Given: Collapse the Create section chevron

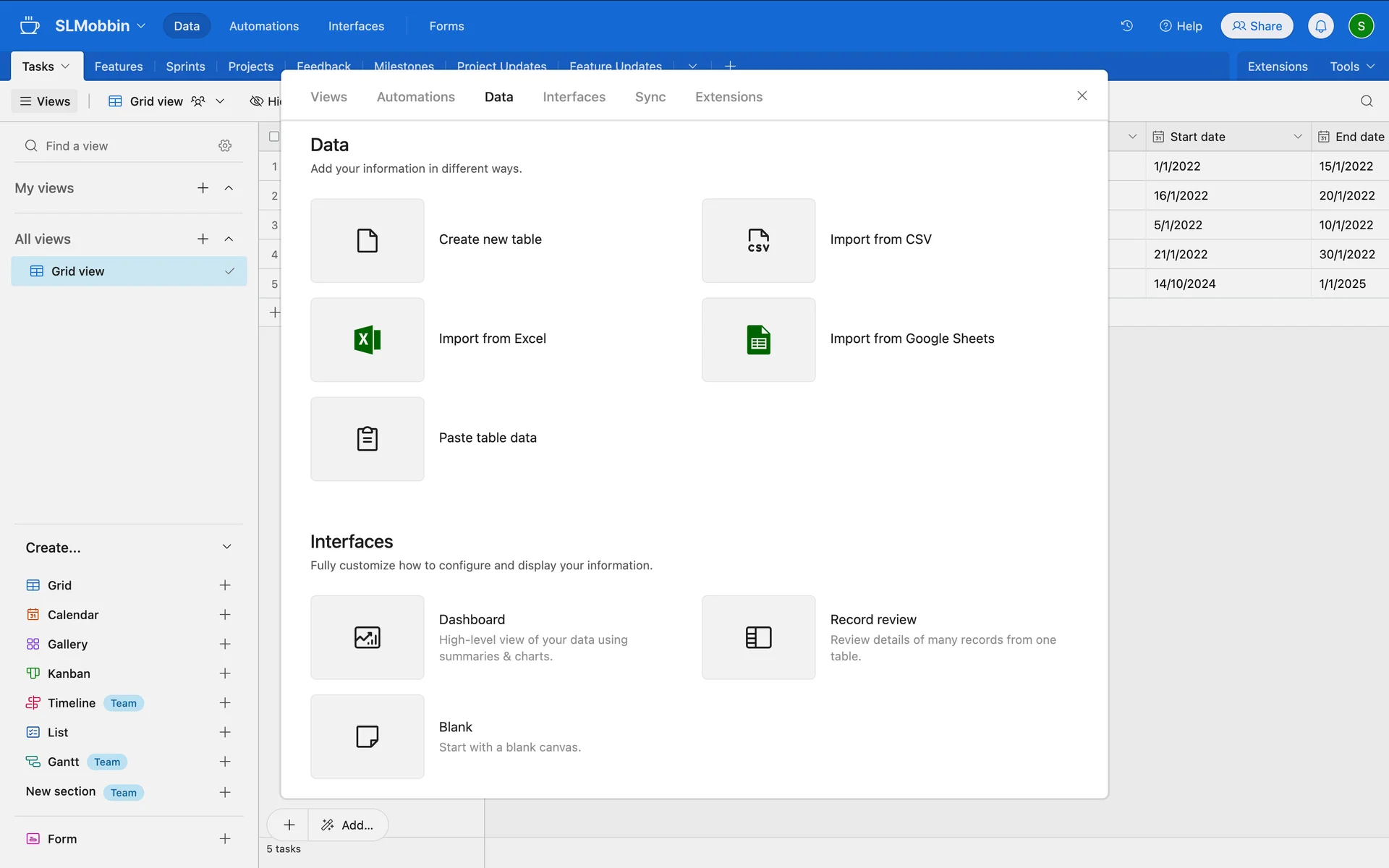Looking at the screenshot, I should (x=226, y=547).
